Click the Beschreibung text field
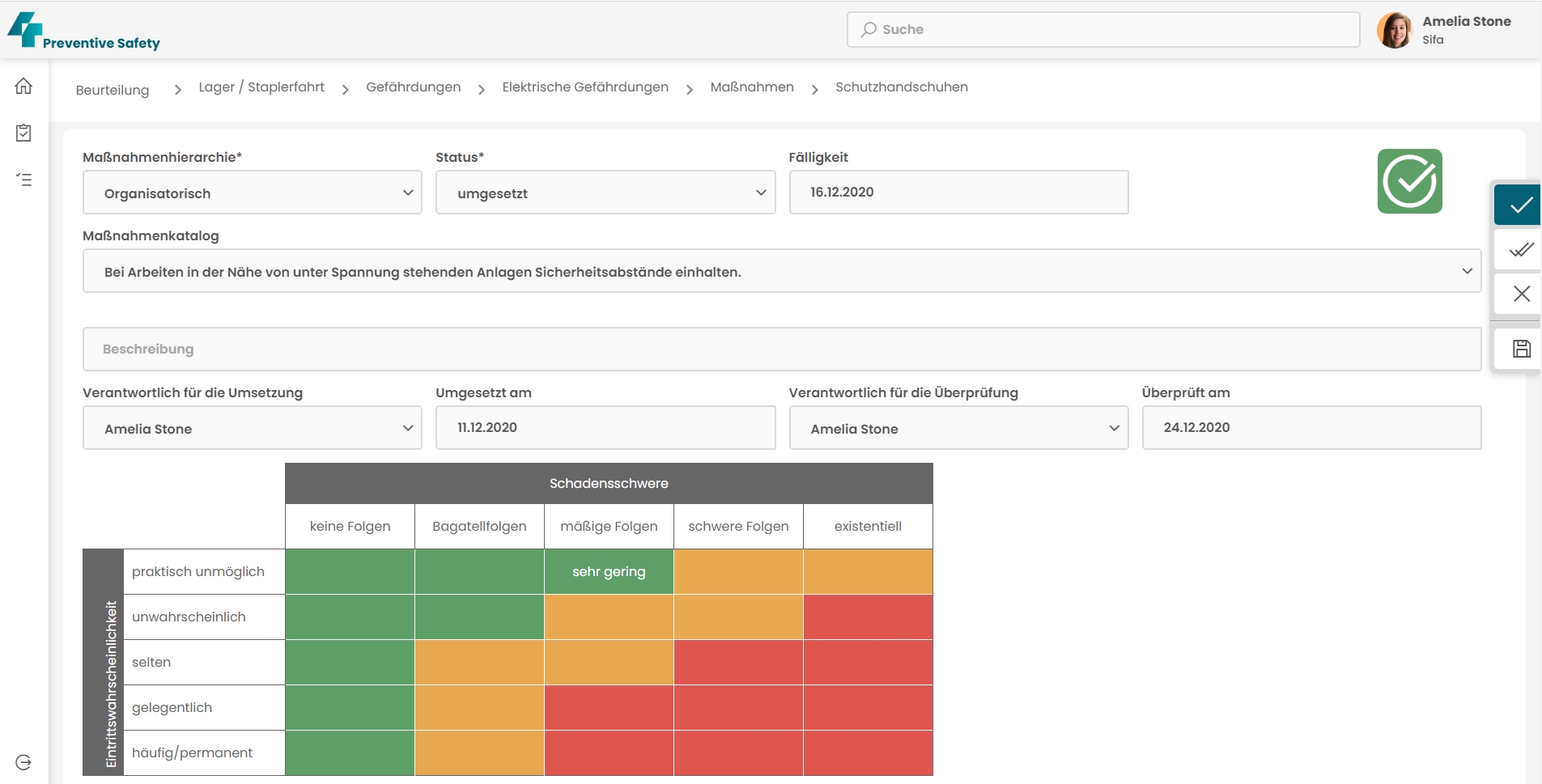1542x784 pixels. (x=781, y=349)
